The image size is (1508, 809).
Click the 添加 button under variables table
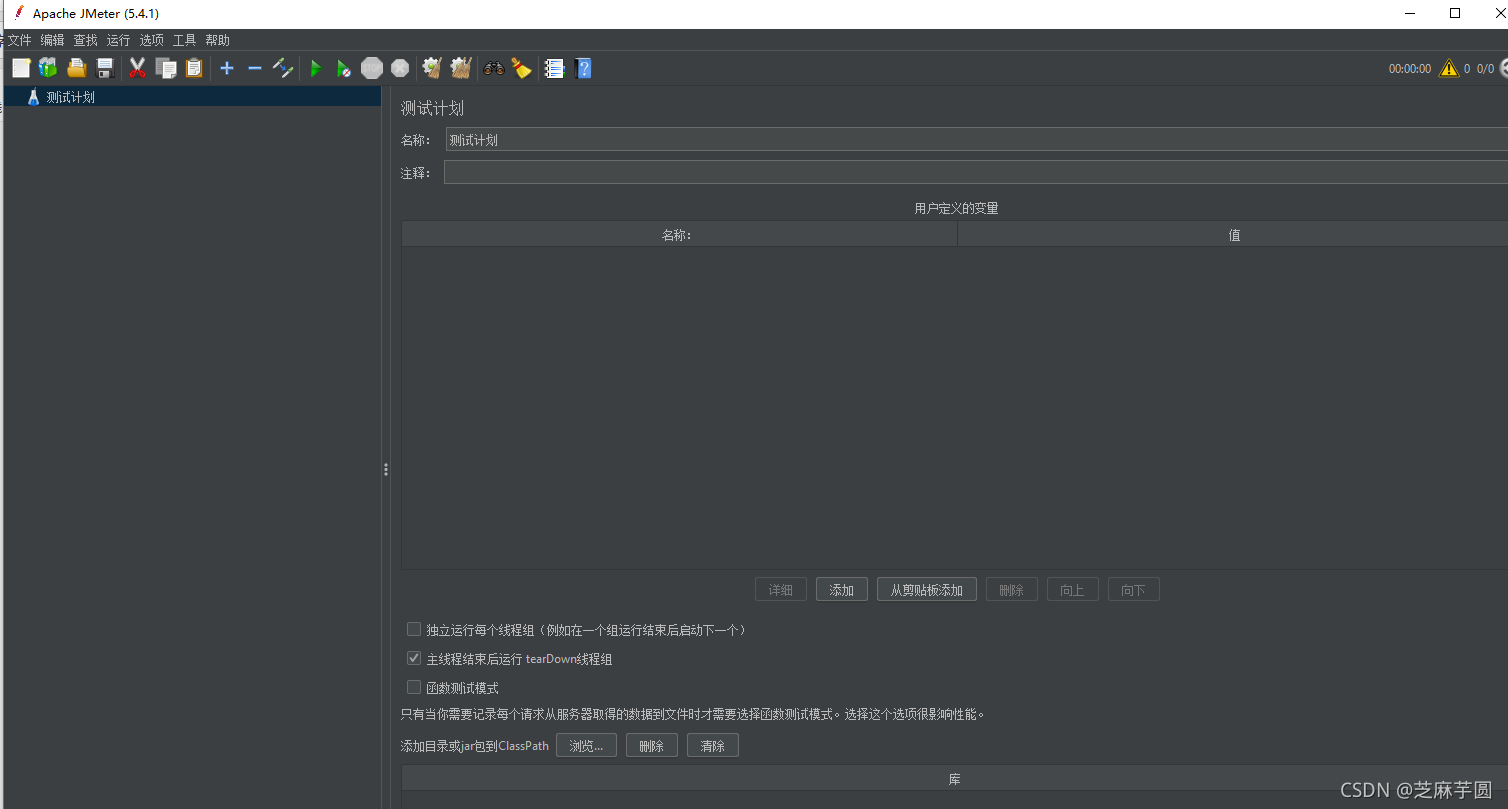pyautogui.click(x=842, y=590)
